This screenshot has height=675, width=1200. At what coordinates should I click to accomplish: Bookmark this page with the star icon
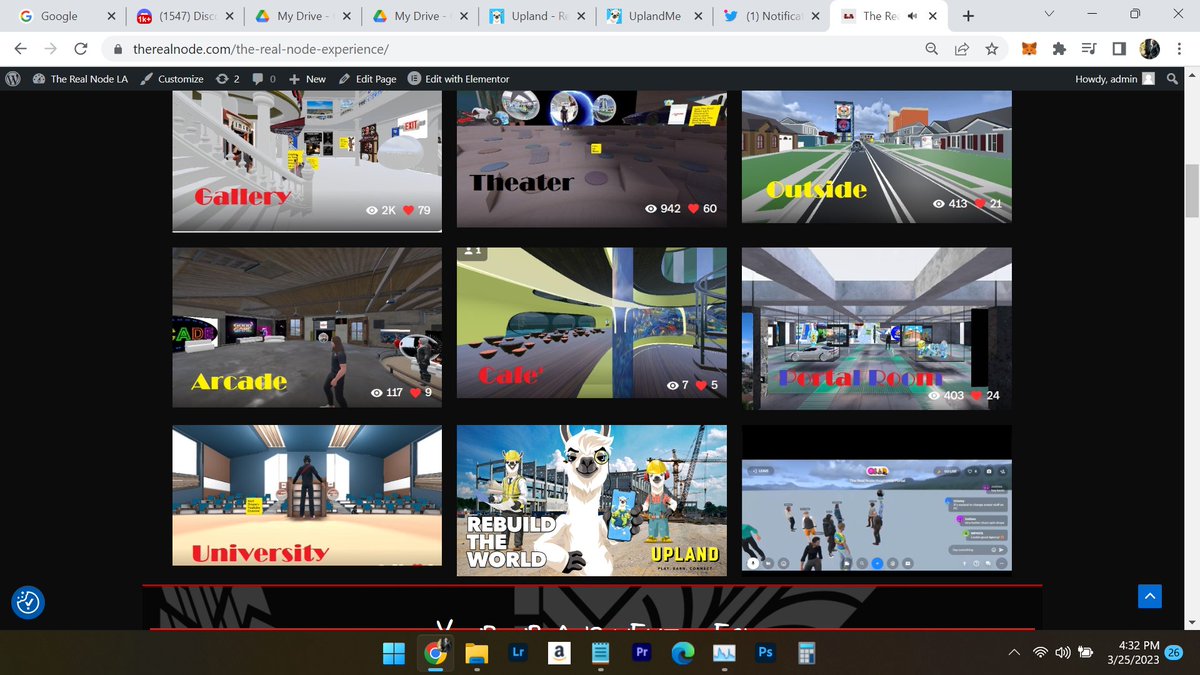click(991, 48)
